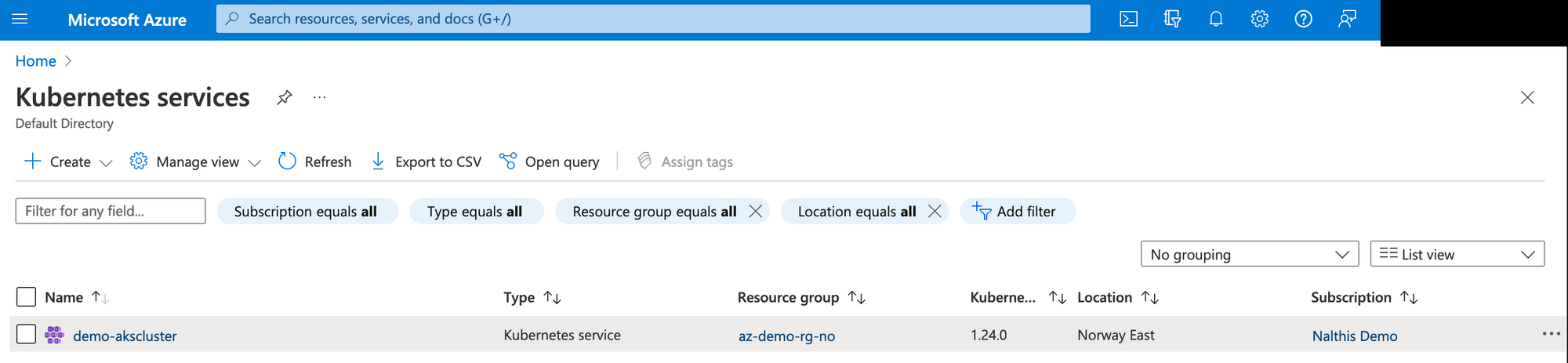
Task: Open the Feedback icon
Action: [1347, 19]
